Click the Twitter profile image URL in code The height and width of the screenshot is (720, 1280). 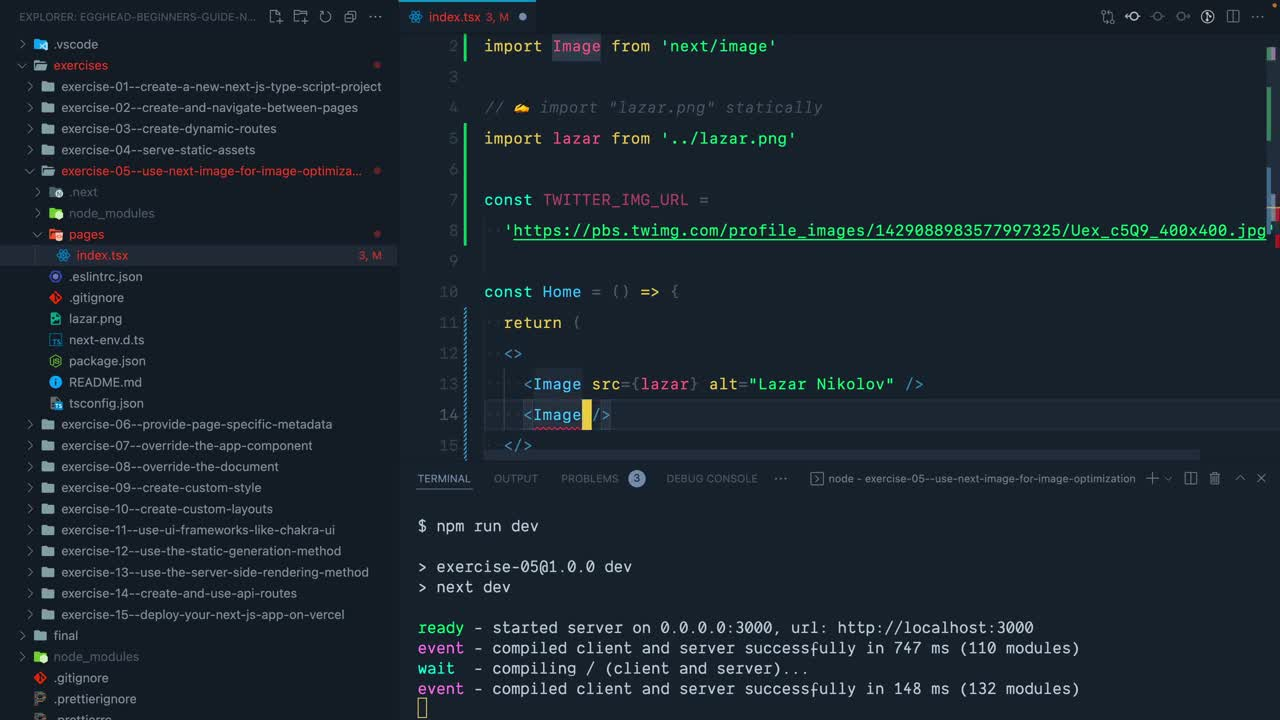pos(889,231)
